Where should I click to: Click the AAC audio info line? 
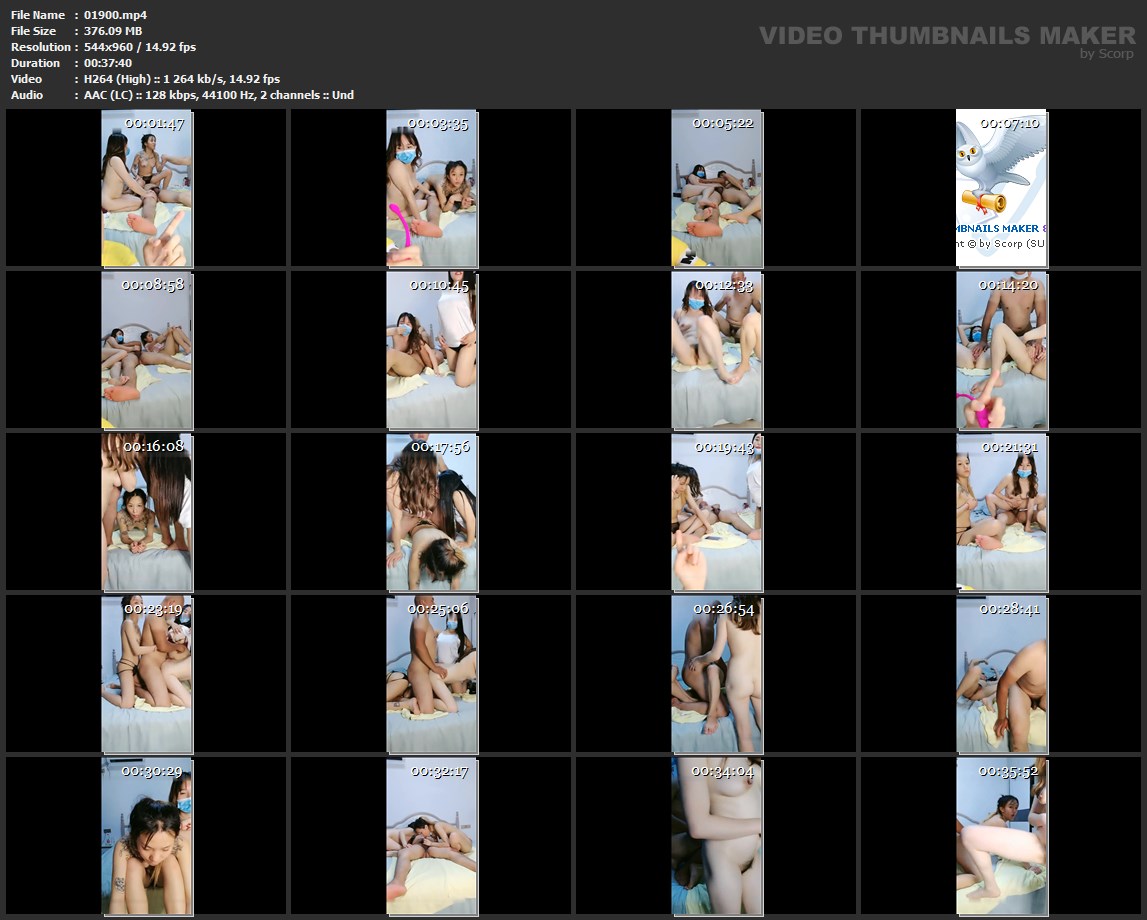(218, 95)
